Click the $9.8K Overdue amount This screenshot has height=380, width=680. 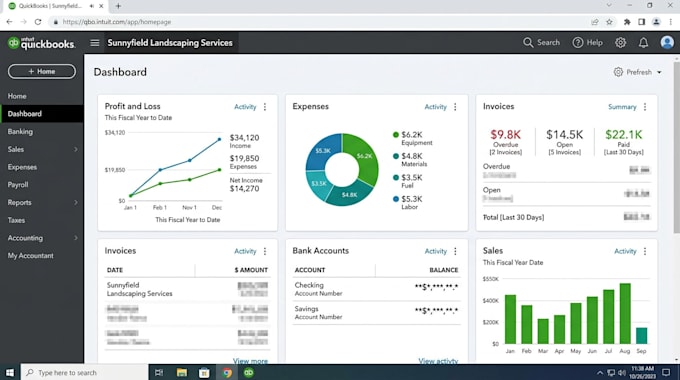tap(506, 134)
